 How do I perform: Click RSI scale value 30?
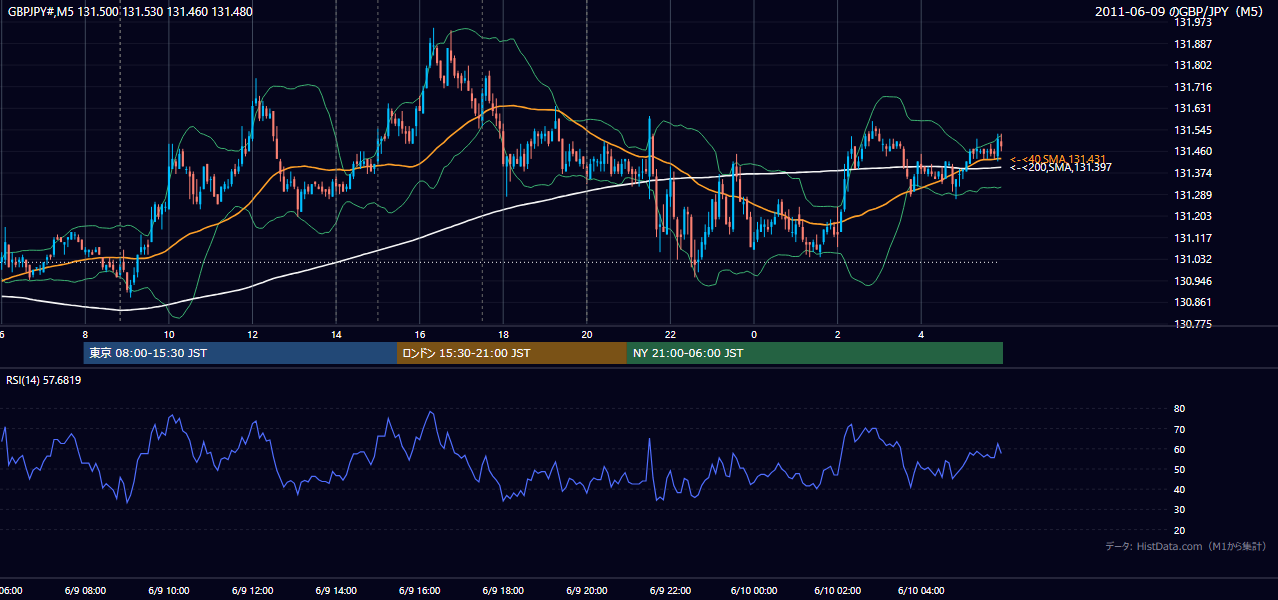[x=1180, y=510]
